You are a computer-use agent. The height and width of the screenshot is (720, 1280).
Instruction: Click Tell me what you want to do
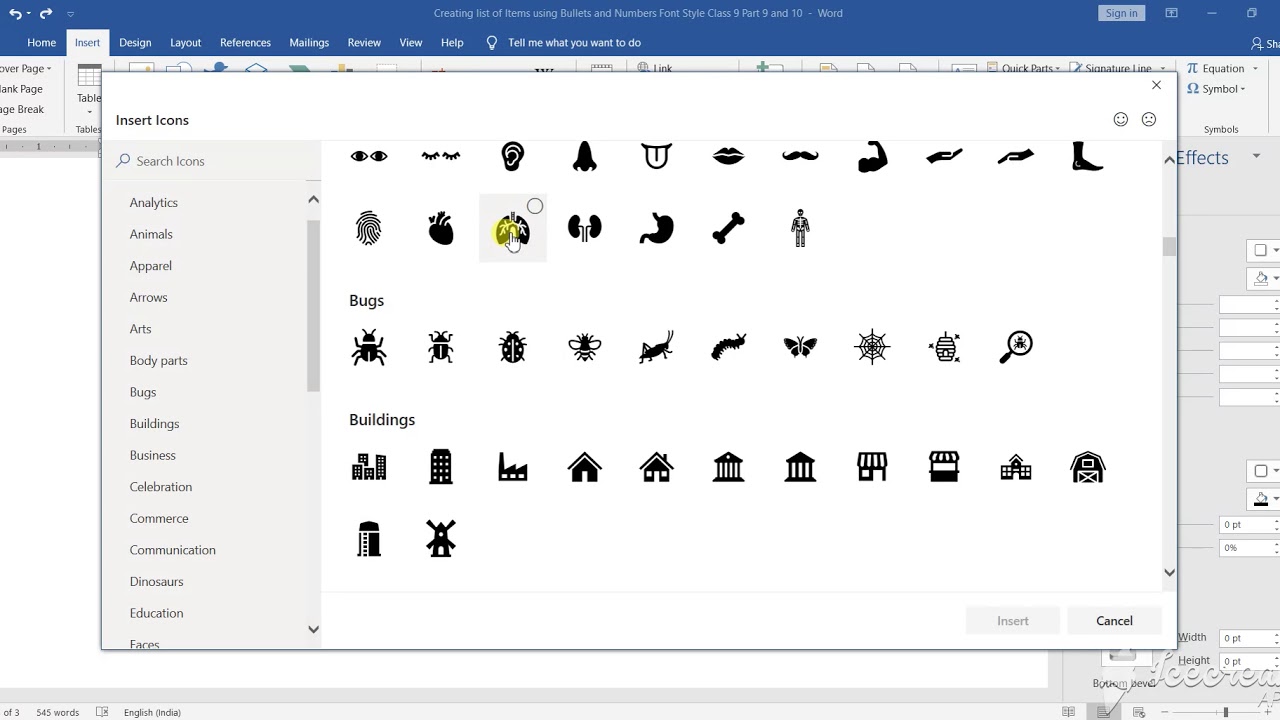click(574, 43)
